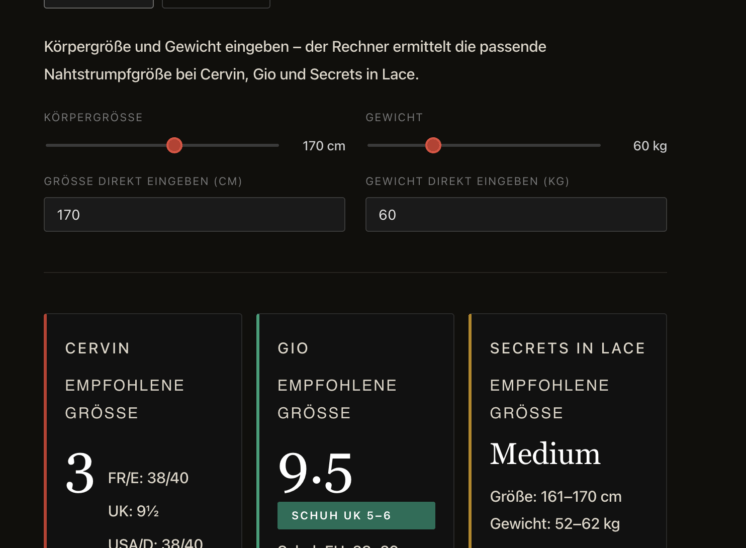Select the Cervin card heading

point(98,348)
